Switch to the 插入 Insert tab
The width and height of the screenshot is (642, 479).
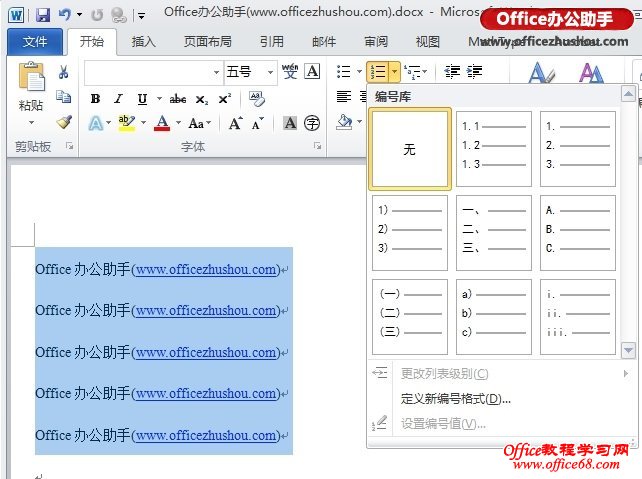point(143,42)
